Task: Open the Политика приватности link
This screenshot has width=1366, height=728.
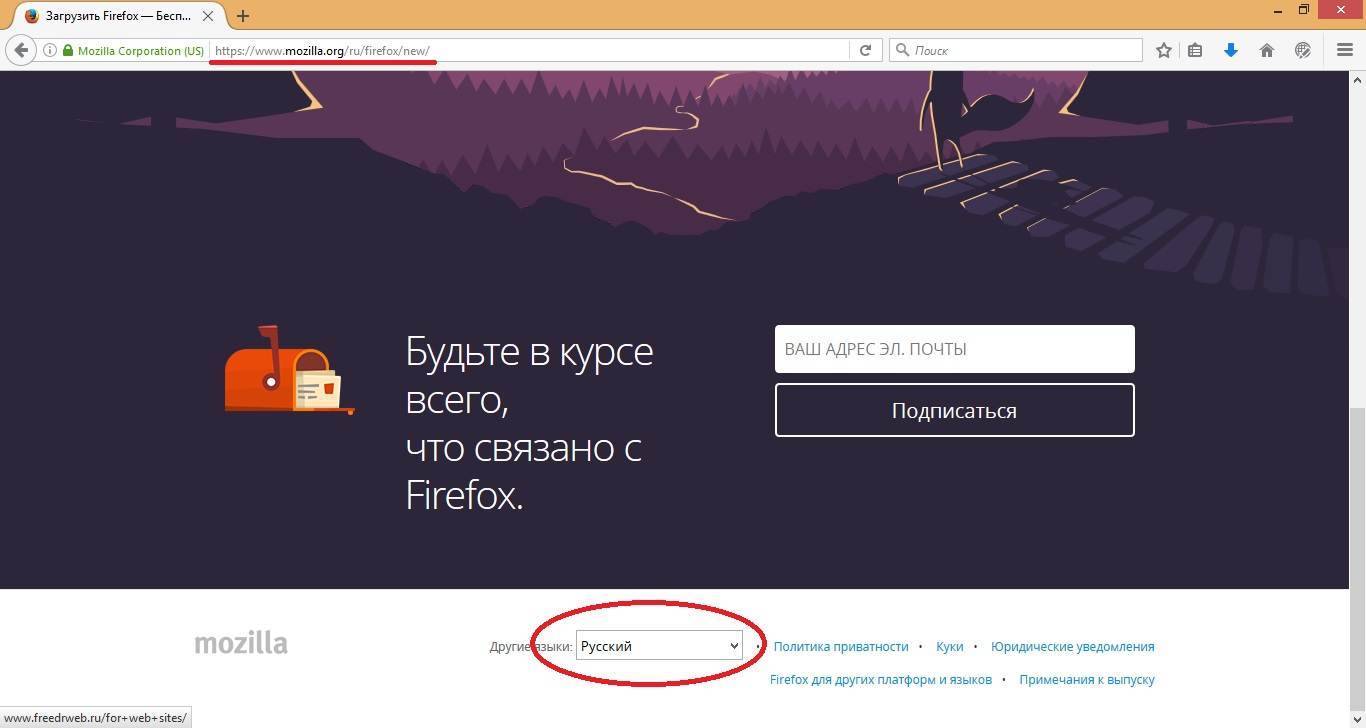Action: coord(840,647)
